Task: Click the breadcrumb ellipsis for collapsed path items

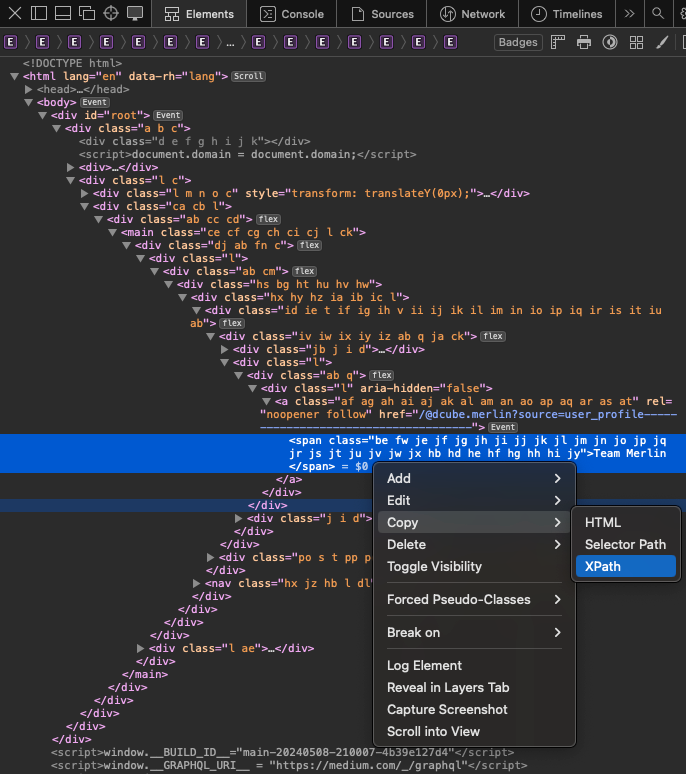Action: click(x=230, y=42)
